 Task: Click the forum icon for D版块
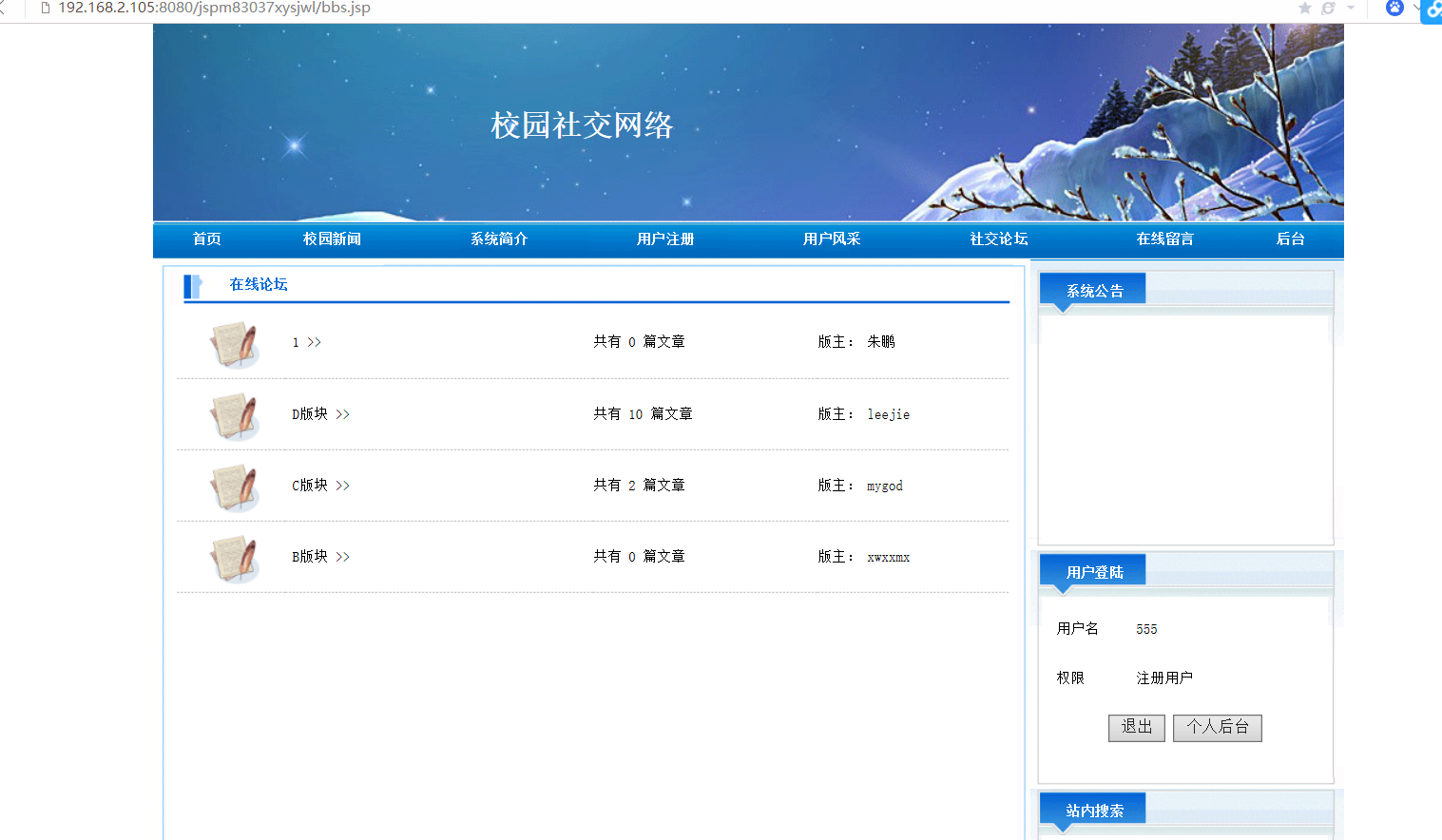(235, 415)
